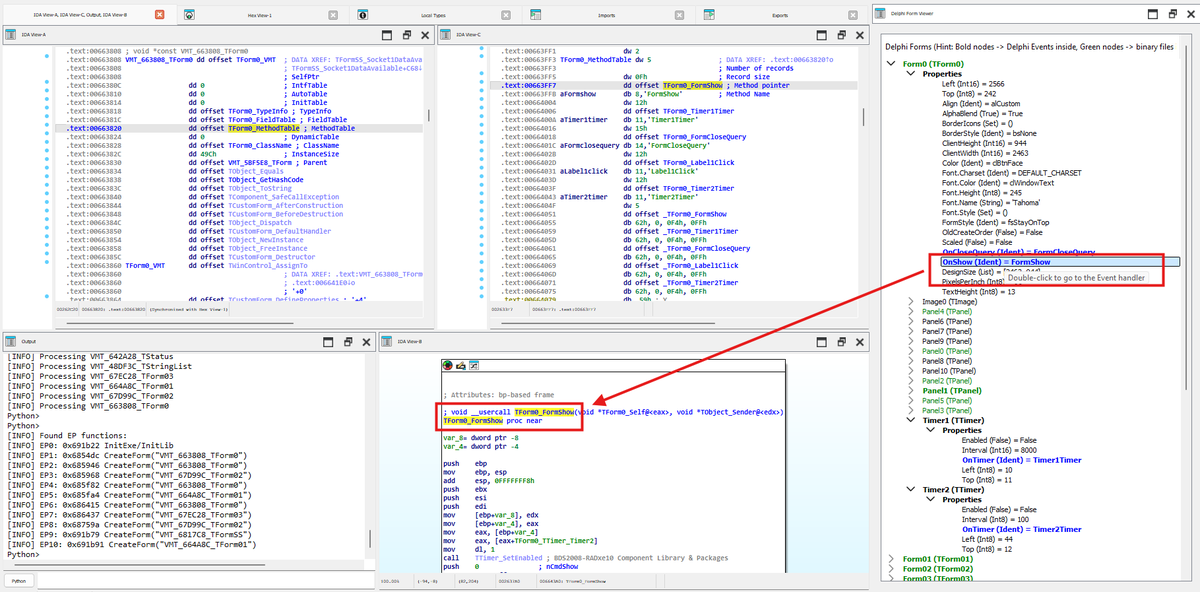1200x592 pixels.
Task: Click the graph node color icon
Action: click(x=448, y=365)
